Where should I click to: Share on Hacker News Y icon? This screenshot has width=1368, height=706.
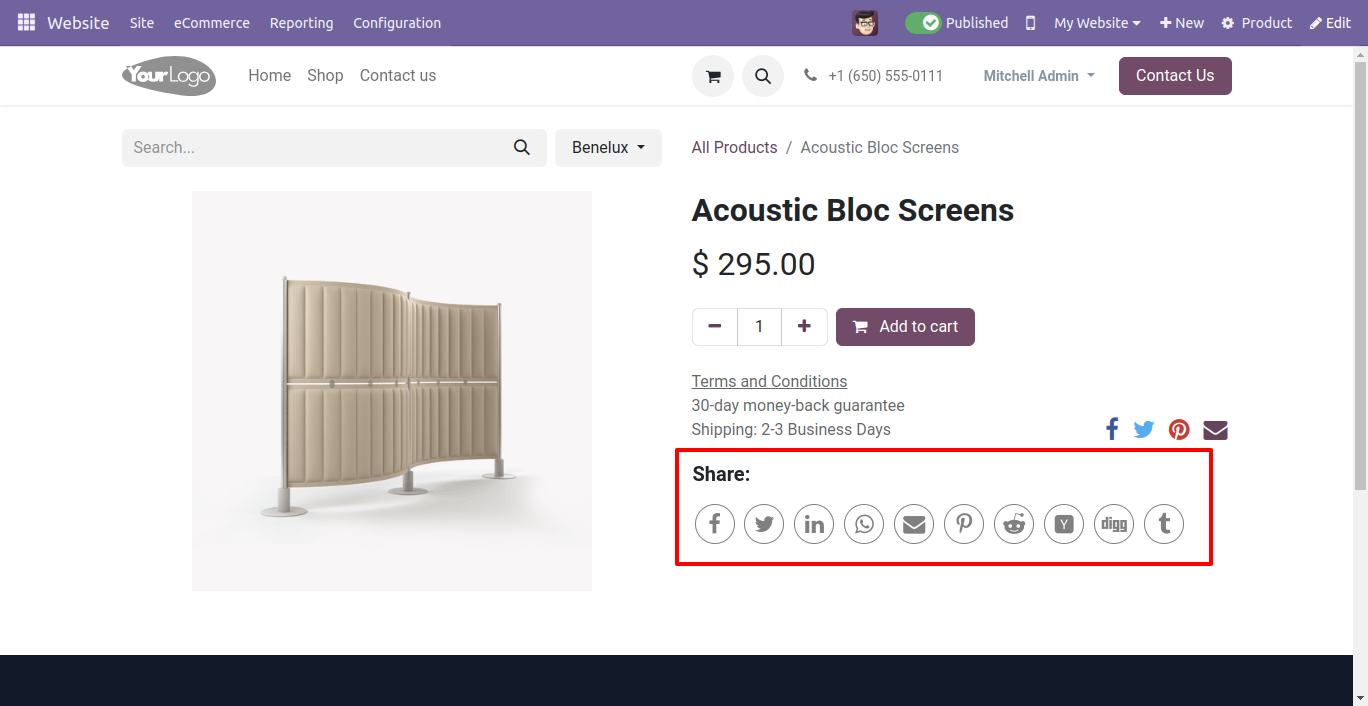[1064, 524]
